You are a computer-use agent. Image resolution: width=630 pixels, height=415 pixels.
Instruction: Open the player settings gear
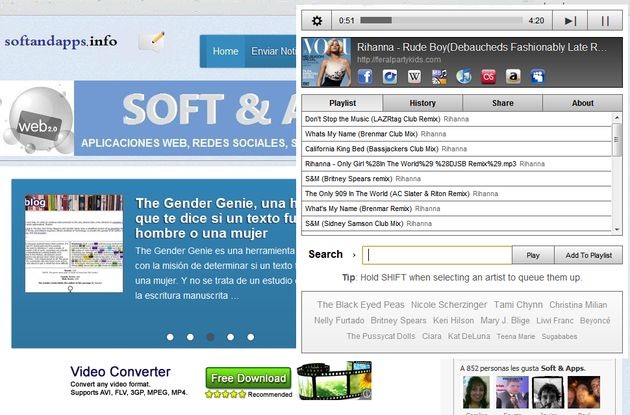[x=317, y=20]
